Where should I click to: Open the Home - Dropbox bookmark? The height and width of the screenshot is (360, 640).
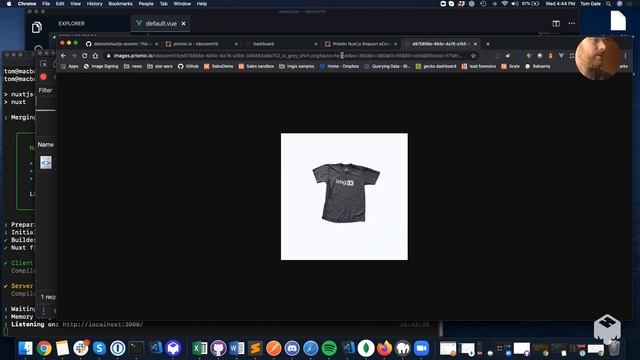click(339, 66)
